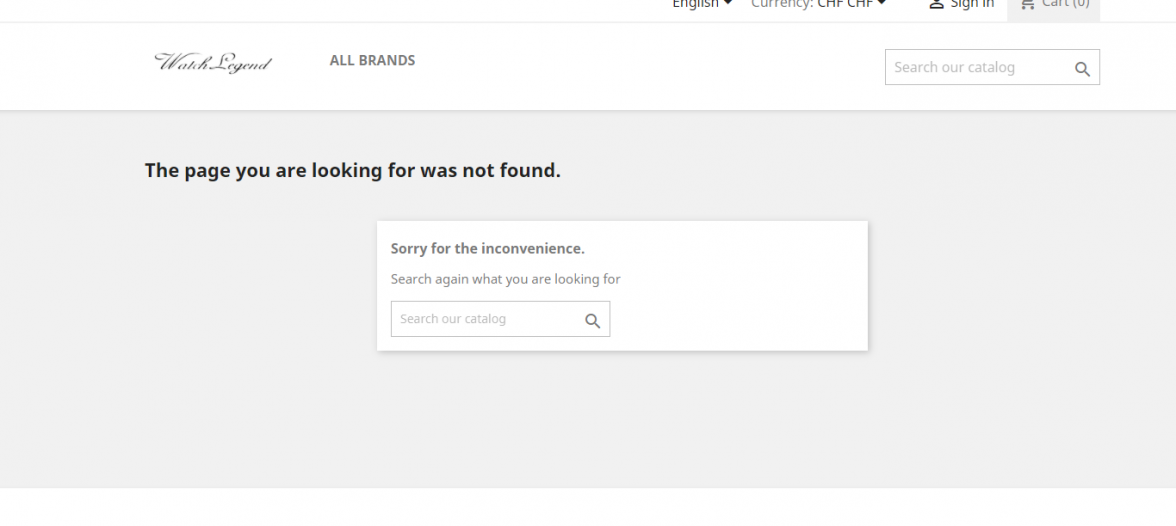Open the Currency CHF dropdown
This screenshot has height=526, width=1176.
point(845,5)
